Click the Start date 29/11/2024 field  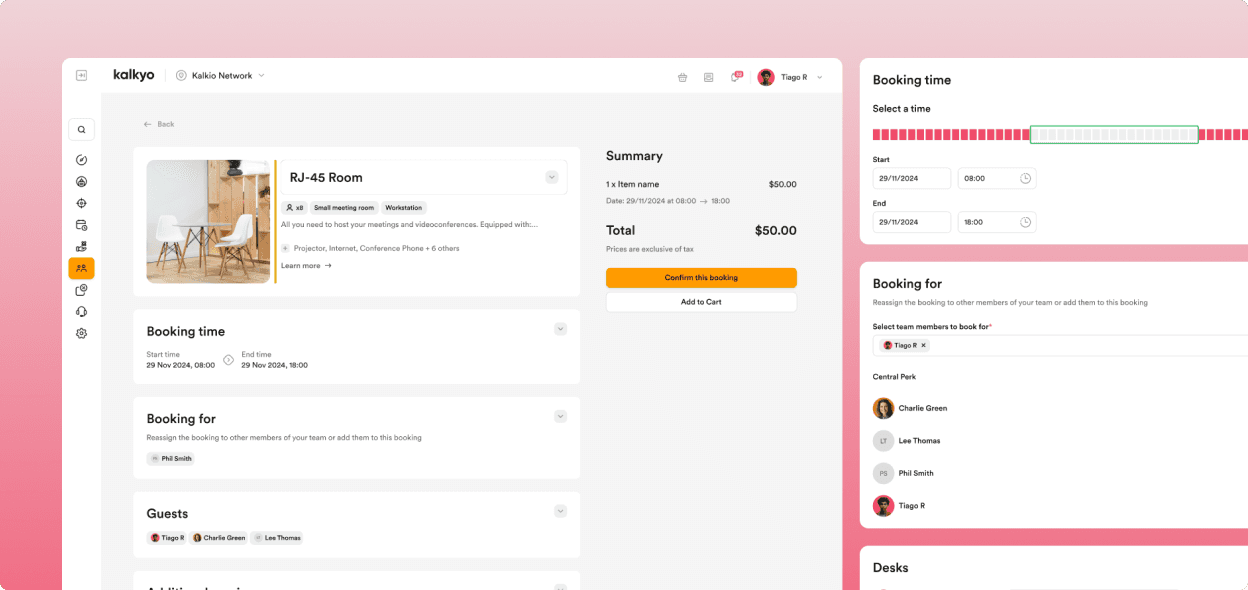912,178
